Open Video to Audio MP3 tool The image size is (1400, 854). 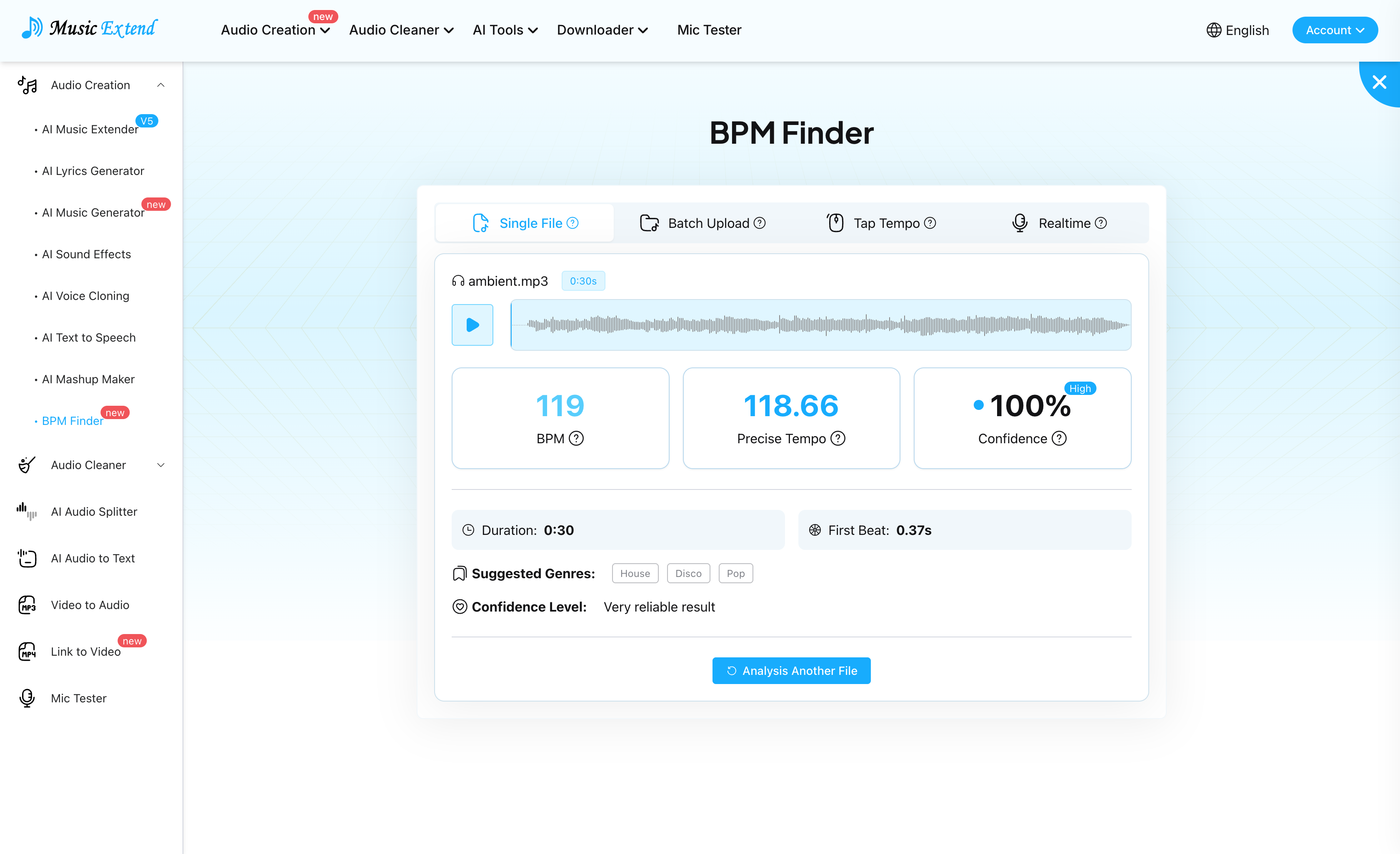90,604
